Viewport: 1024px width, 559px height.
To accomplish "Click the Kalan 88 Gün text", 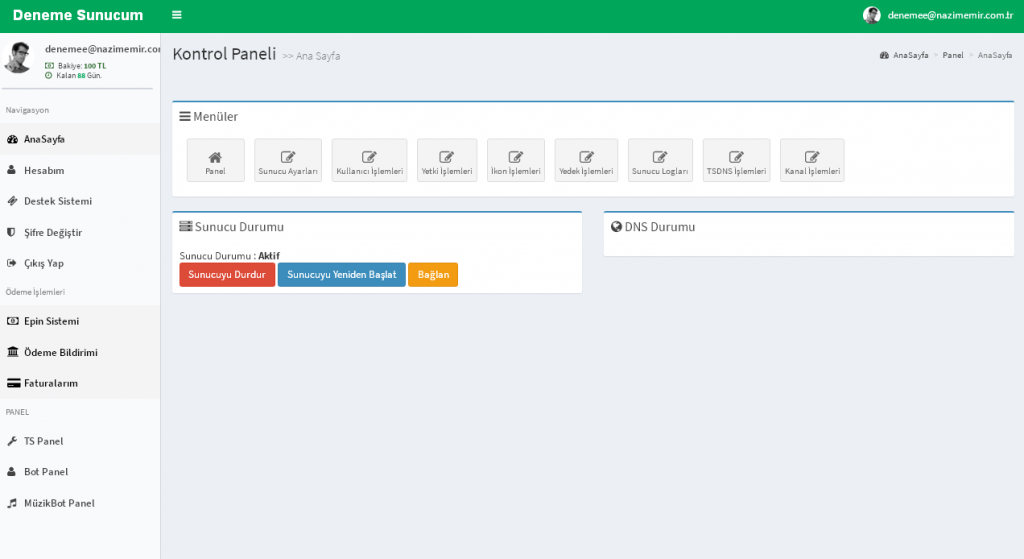I will pyautogui.click(x=73, y=76).
